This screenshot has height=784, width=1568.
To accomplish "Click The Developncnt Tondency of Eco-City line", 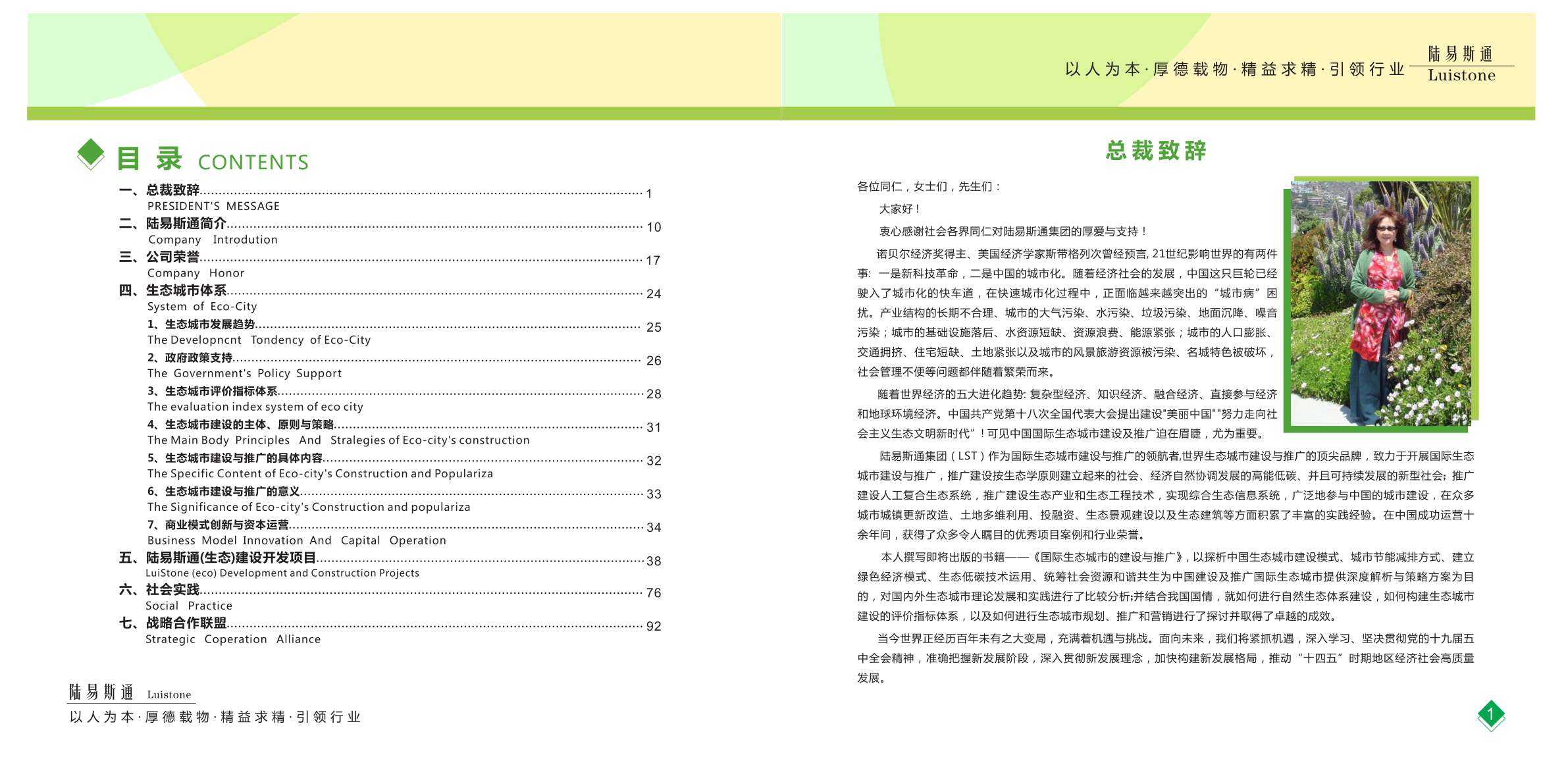I will (x=259, y=340).
